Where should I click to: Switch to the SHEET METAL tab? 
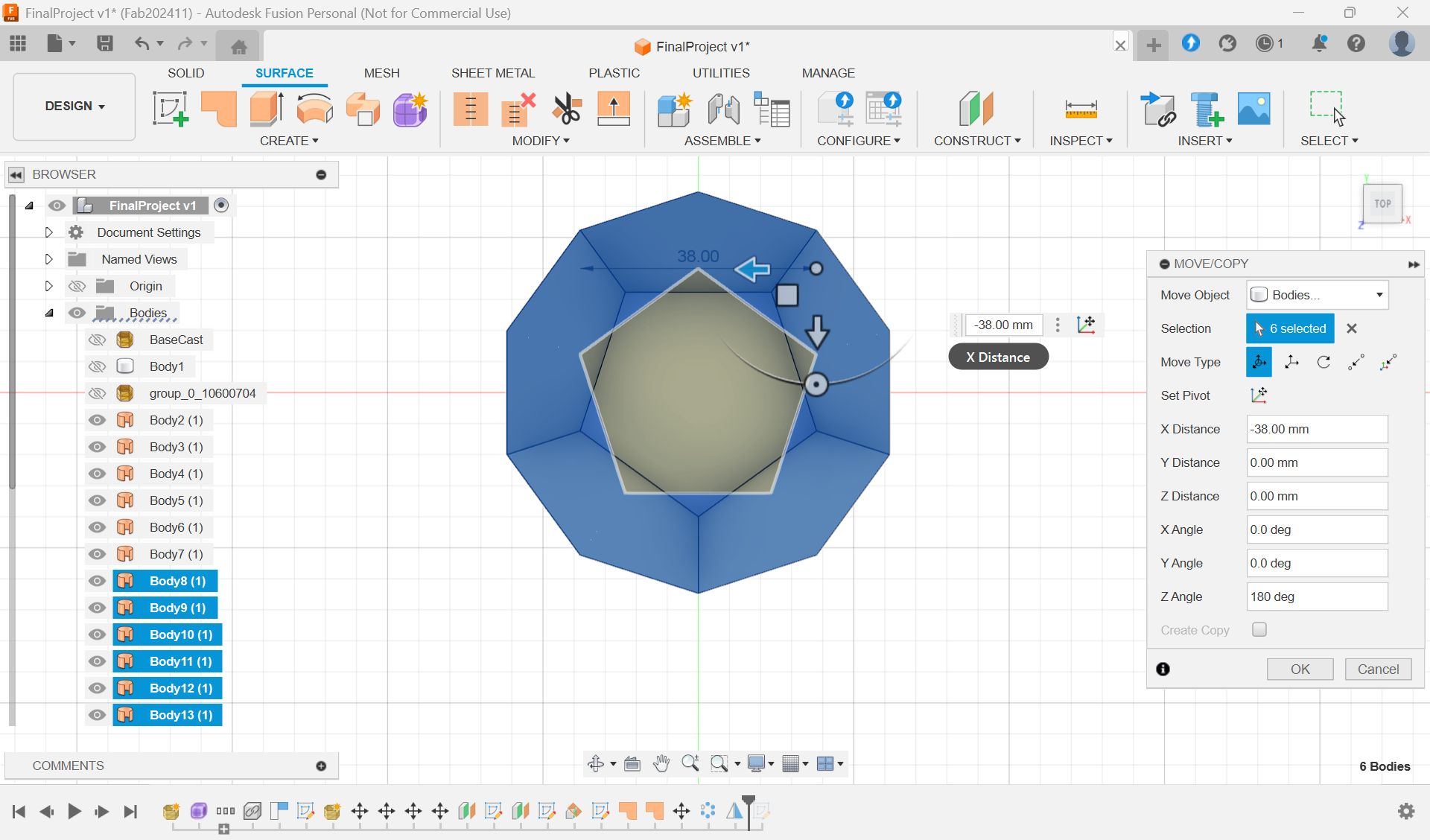click(x=493, y=73)
